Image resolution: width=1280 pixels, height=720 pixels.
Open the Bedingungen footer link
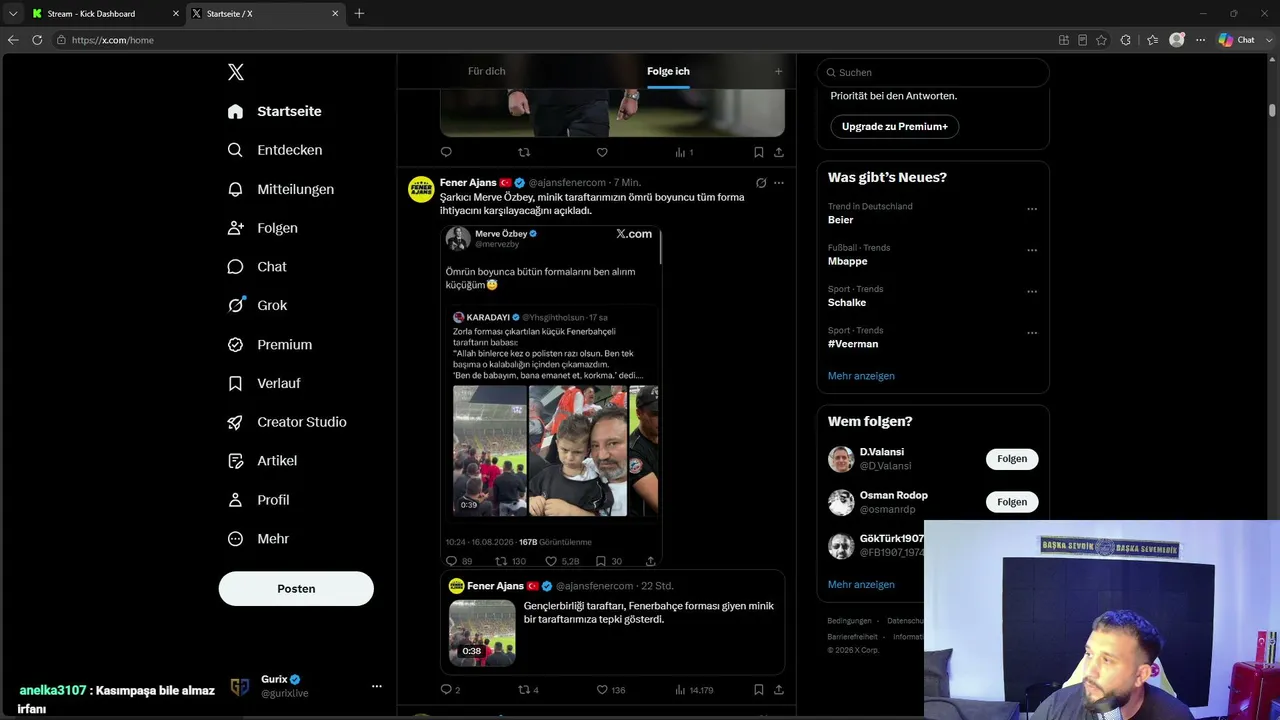pos(850,621)
